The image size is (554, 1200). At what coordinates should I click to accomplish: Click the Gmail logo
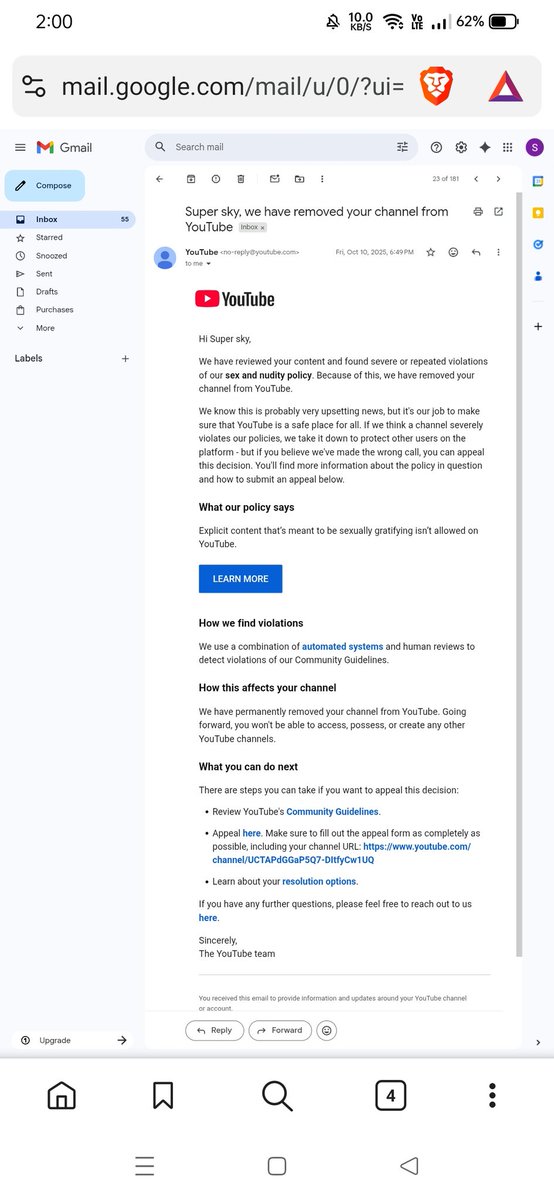pyautogui.click(x=64, y=147)
